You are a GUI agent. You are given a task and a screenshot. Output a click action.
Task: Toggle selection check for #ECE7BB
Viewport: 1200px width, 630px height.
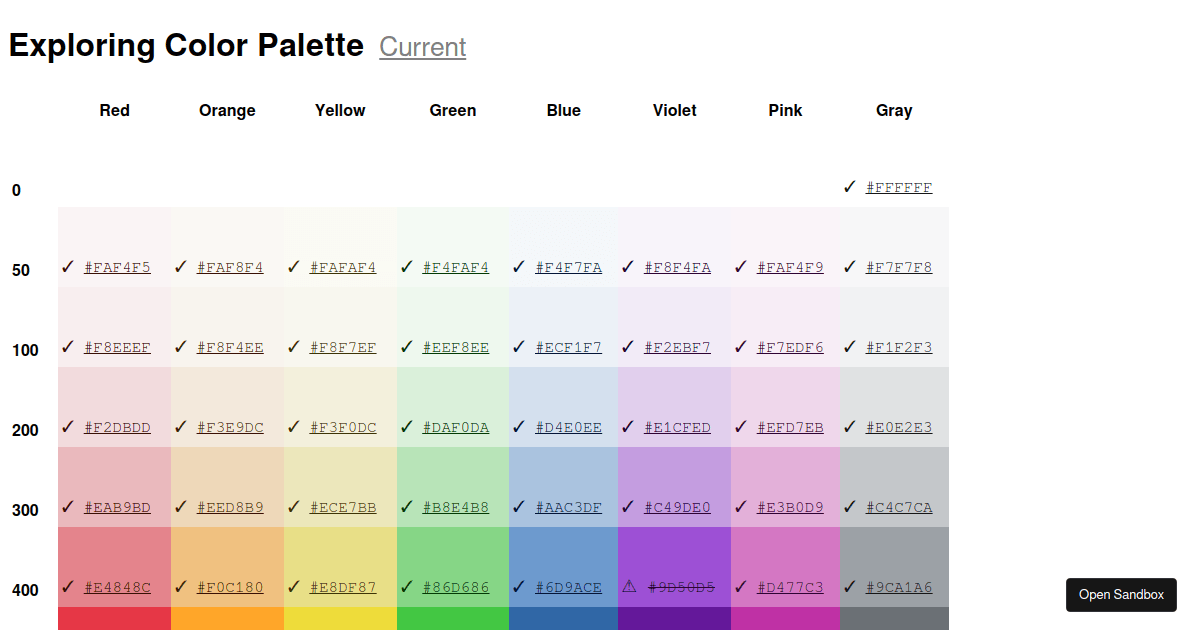pos(293,507)
